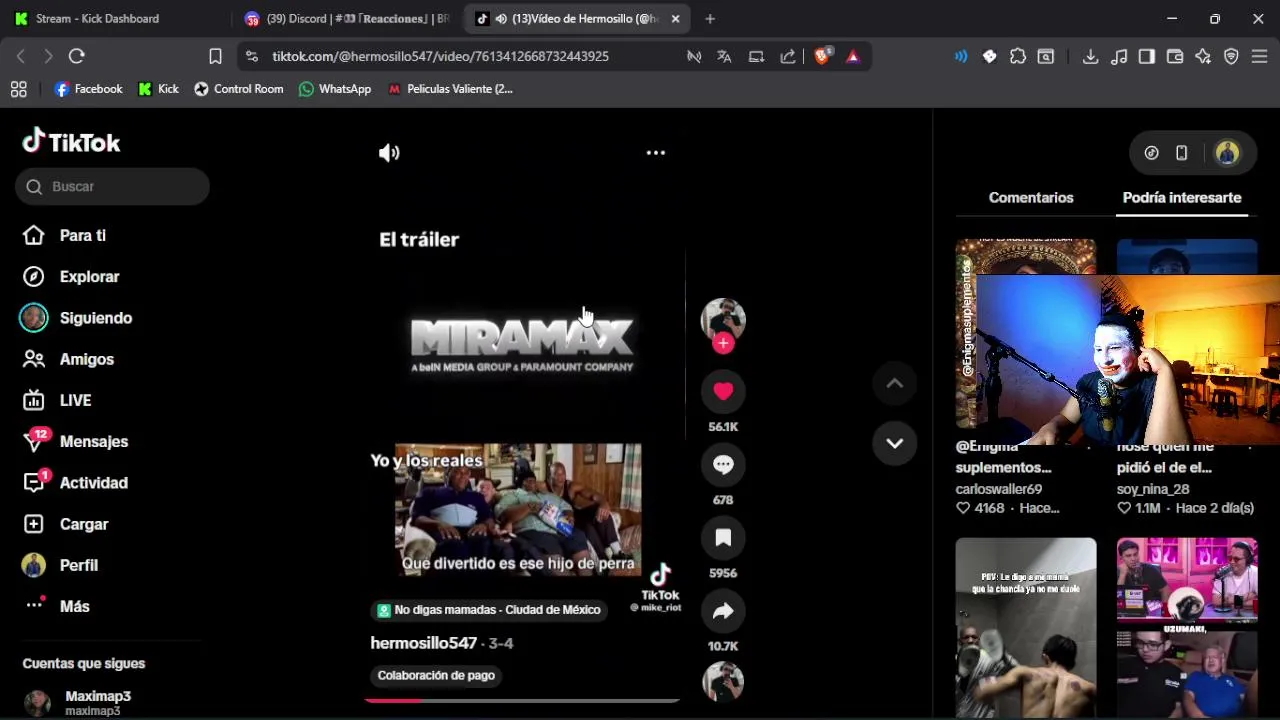Image resolution: width=1280 pixels, height=720 pixels.
Task: Open the UZUMAKI recommended video thumbnail
Action: pyautogui.click(x=1187, y=628)
